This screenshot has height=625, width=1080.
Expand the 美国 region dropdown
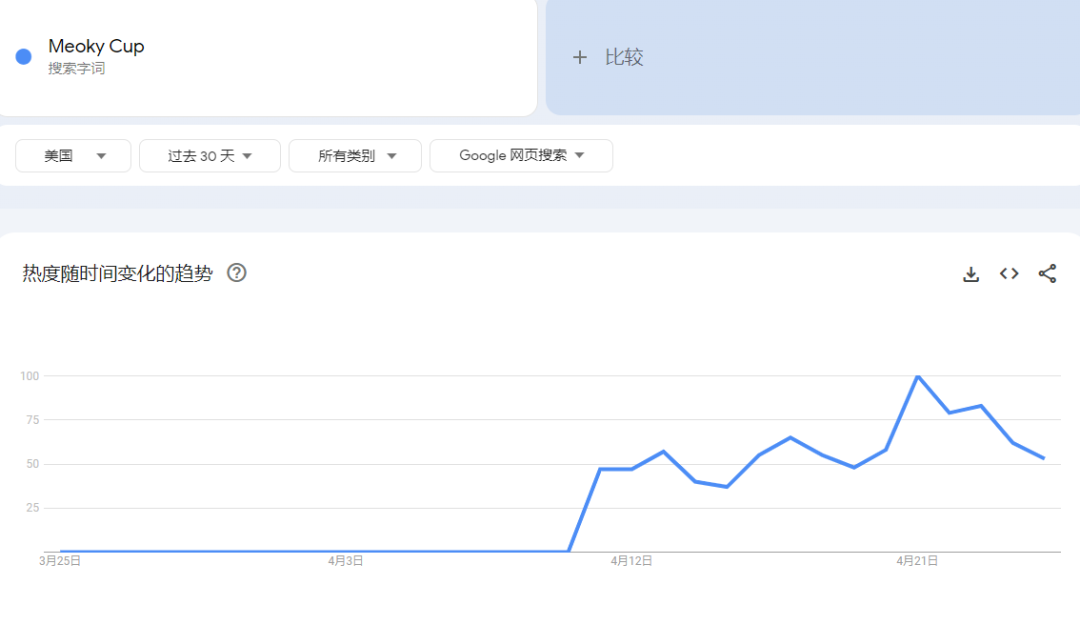point(73,156)
